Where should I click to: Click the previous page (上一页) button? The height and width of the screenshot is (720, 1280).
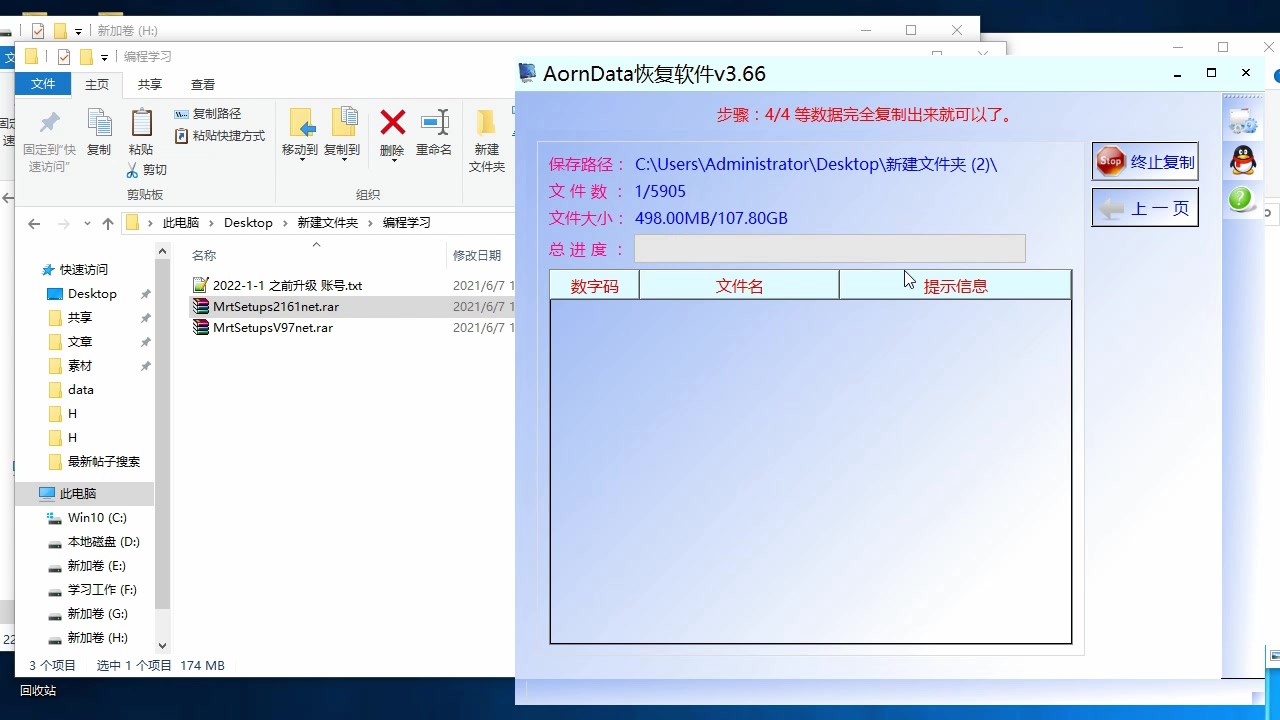pos(1145,208)
